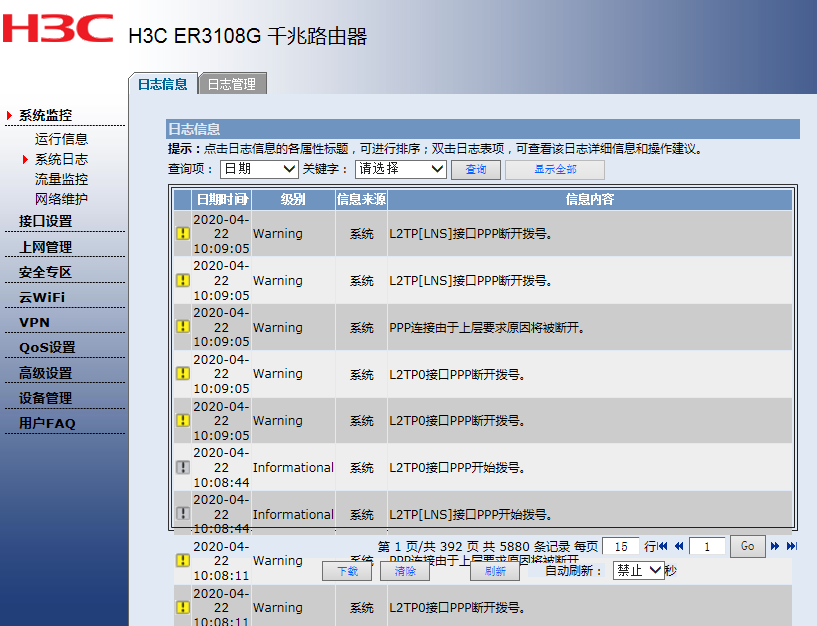The height and width of the screenshot is (626, 817).
Task: Open the 查询项 日期 dropdown
Action: point(259,169)
